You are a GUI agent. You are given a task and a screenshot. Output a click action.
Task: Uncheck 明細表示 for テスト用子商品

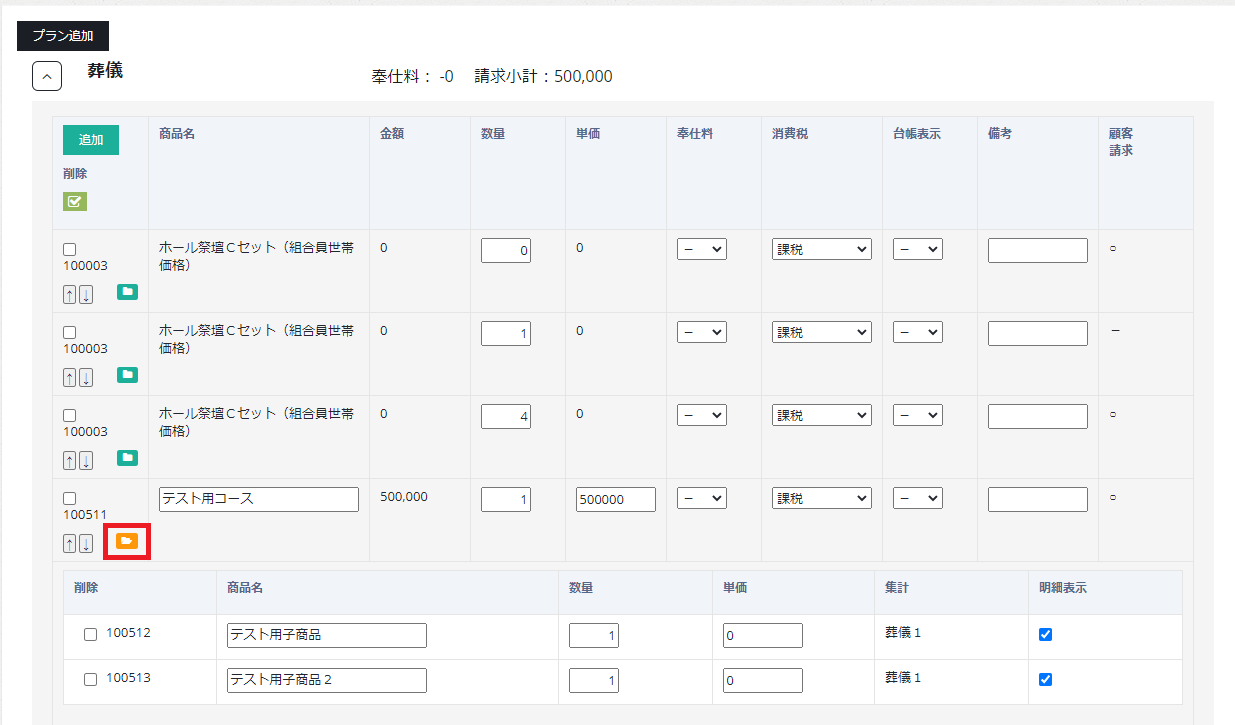pos(1046,634)
